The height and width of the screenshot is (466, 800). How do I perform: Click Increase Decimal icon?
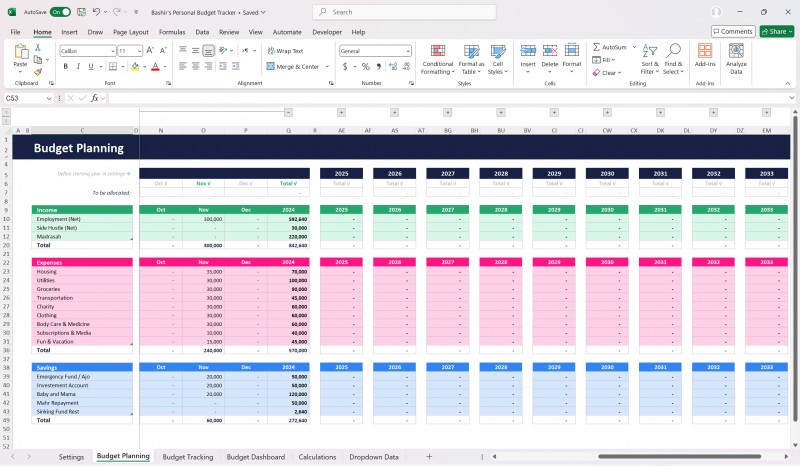tap(393, 66)
